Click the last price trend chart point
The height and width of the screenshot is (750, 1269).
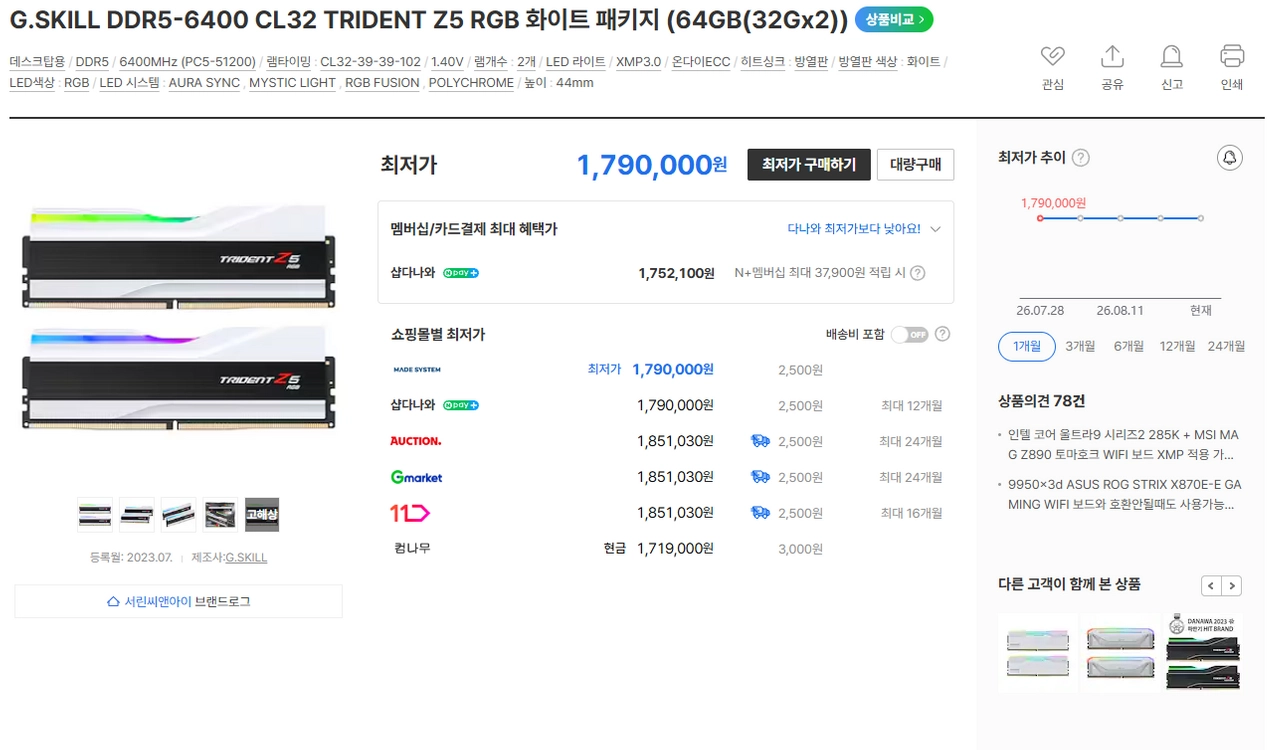point(1200,218)
